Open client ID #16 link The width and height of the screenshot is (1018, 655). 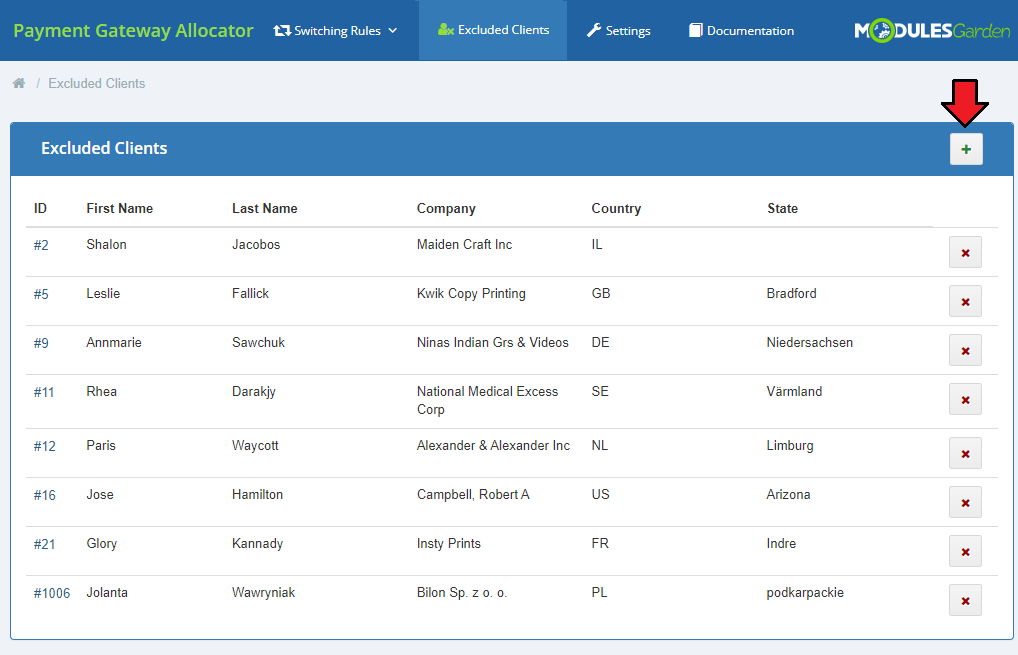pyautogui.click(x=44, y=495)
